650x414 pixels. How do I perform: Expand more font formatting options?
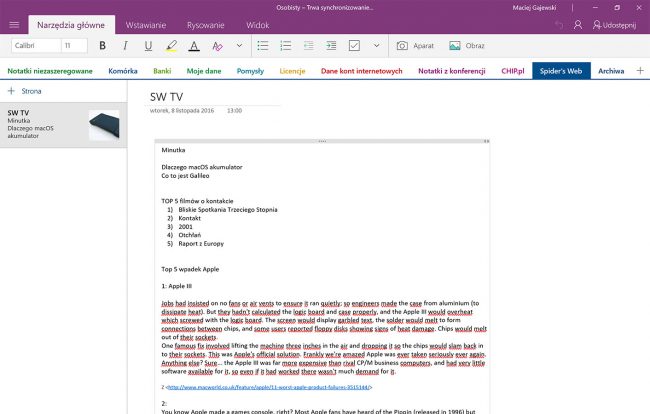click(239, 46)
